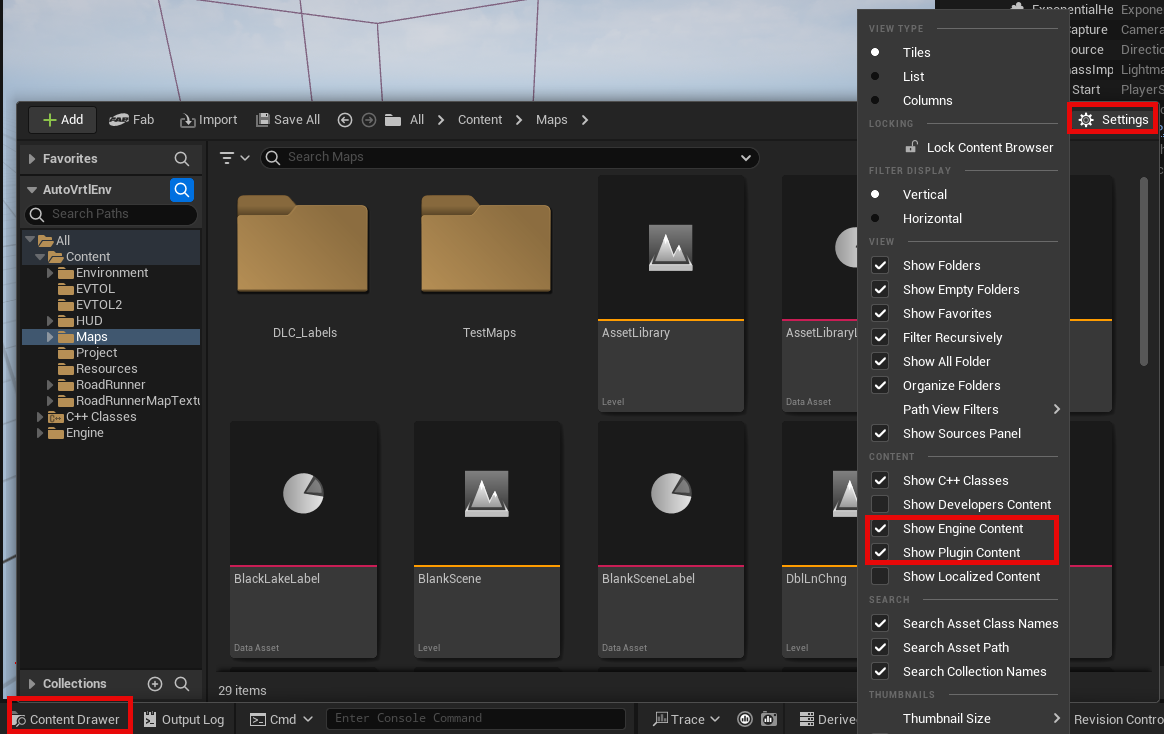1164x734 pixels.
Task: Select Content in the breadcrumb path
Action: click(x=479, y=119)
